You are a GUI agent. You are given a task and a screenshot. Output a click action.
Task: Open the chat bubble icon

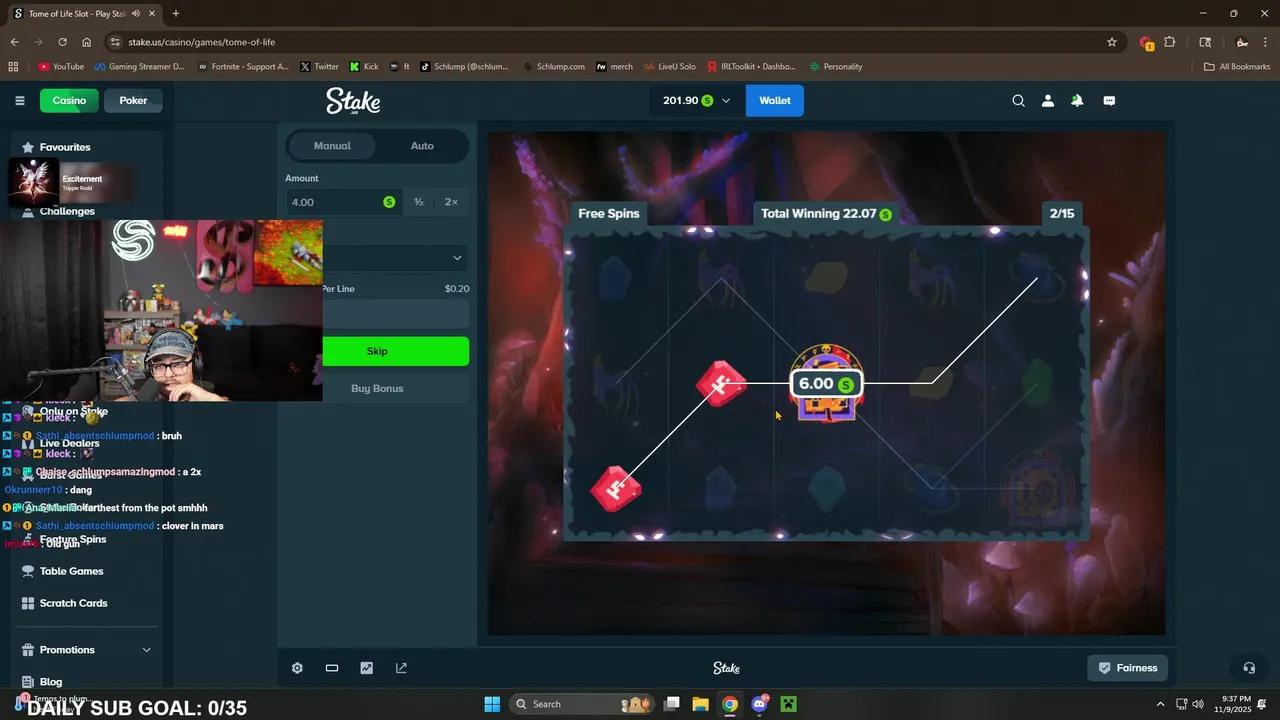point(1109,100)
